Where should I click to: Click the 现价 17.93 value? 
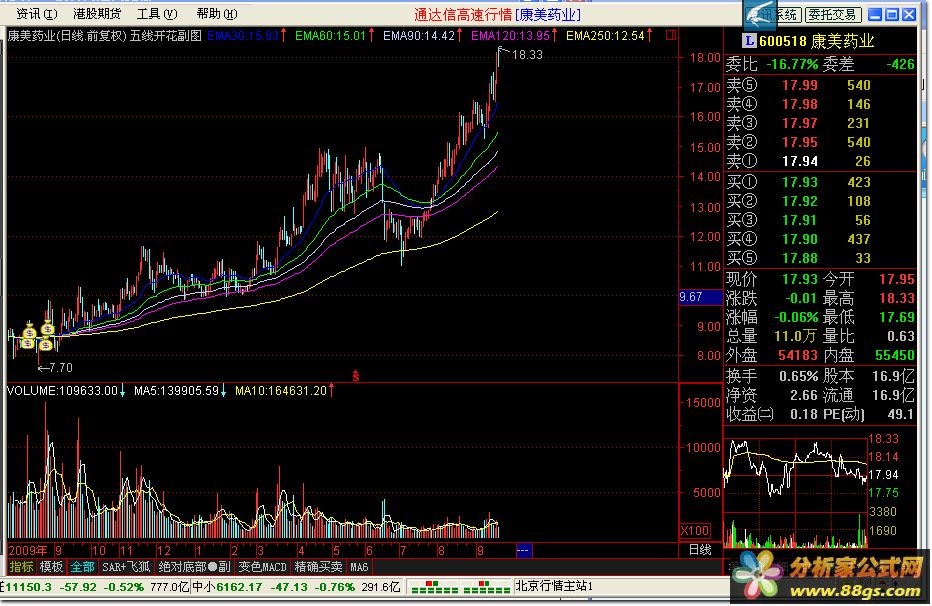[800, 279]
